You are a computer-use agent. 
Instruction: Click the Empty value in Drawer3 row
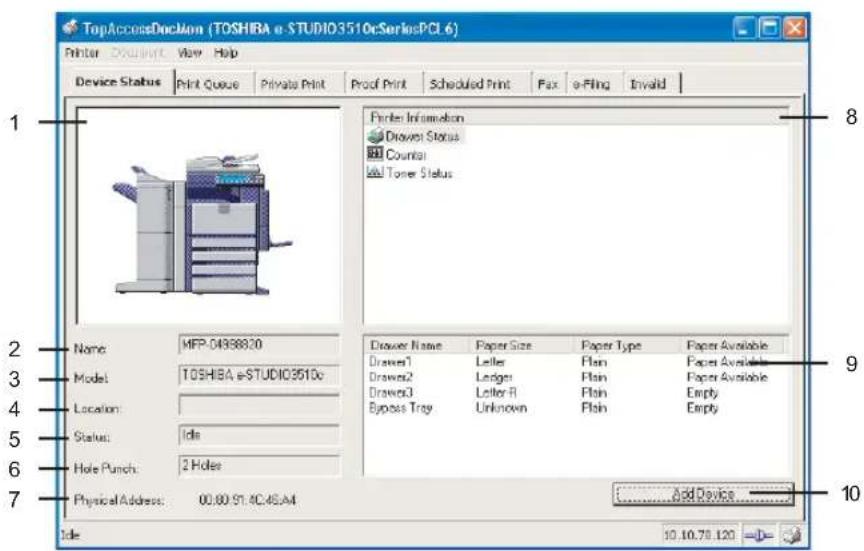(x=702, y=393)
